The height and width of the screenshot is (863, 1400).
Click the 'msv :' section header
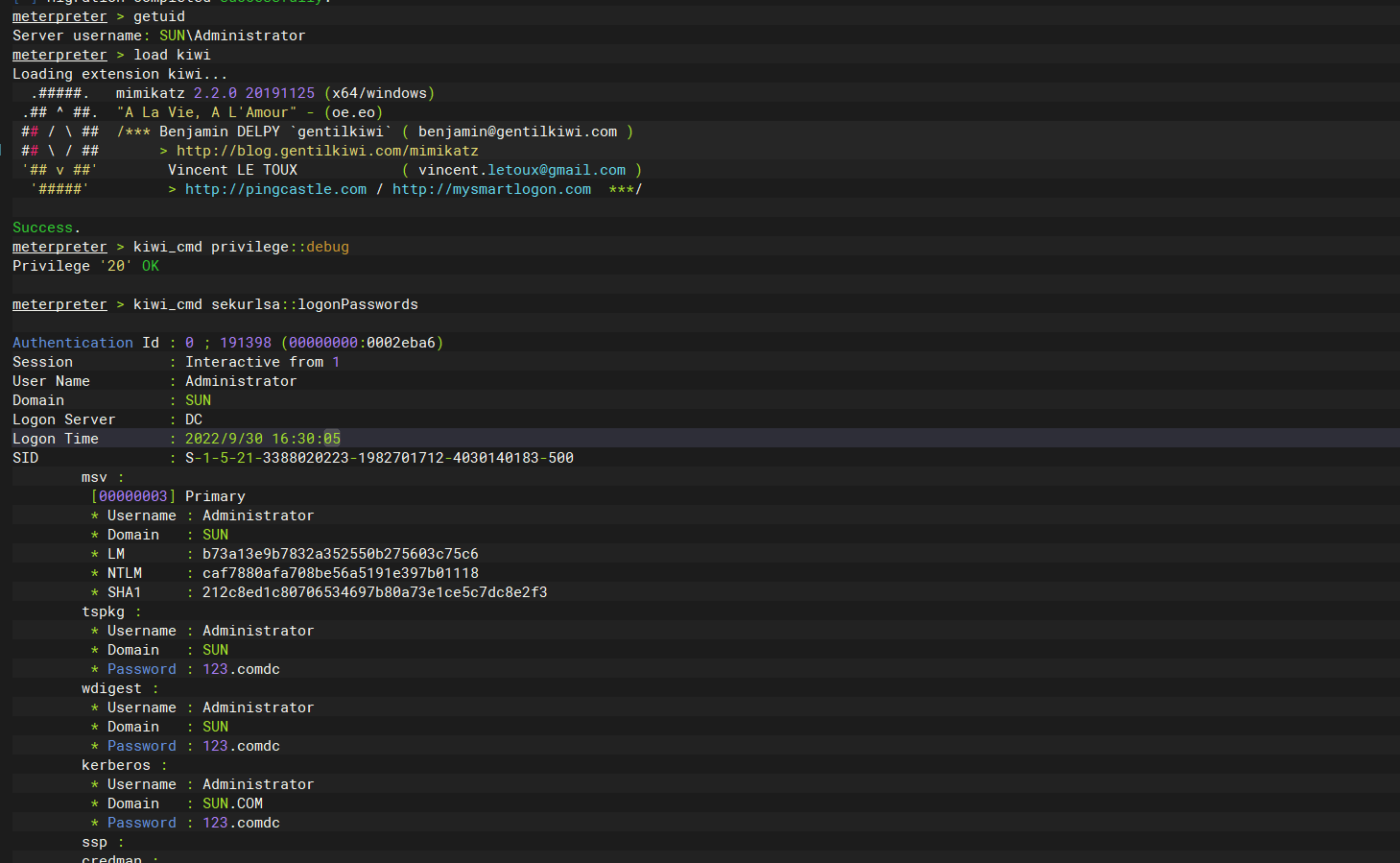tap(103, 477)
